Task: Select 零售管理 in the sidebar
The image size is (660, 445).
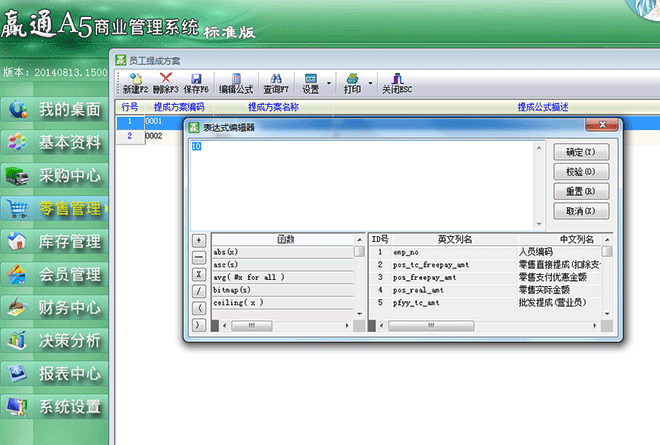Action: [54, 208]
